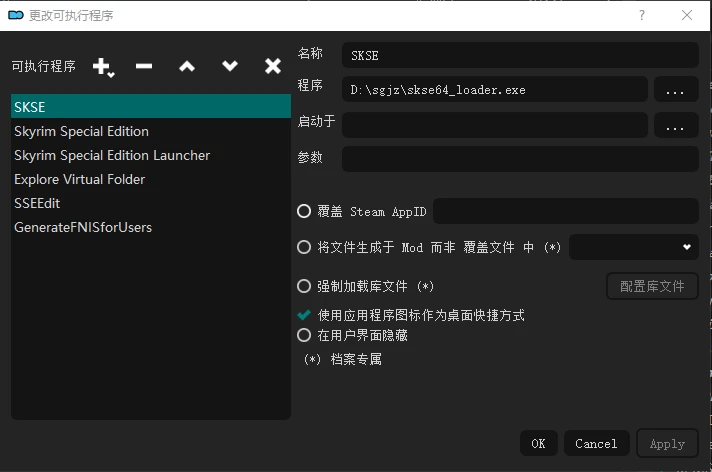The height and width of the screenshot is (472, 712).
Task: Click the OK button
Action: (x=539, y=443)
